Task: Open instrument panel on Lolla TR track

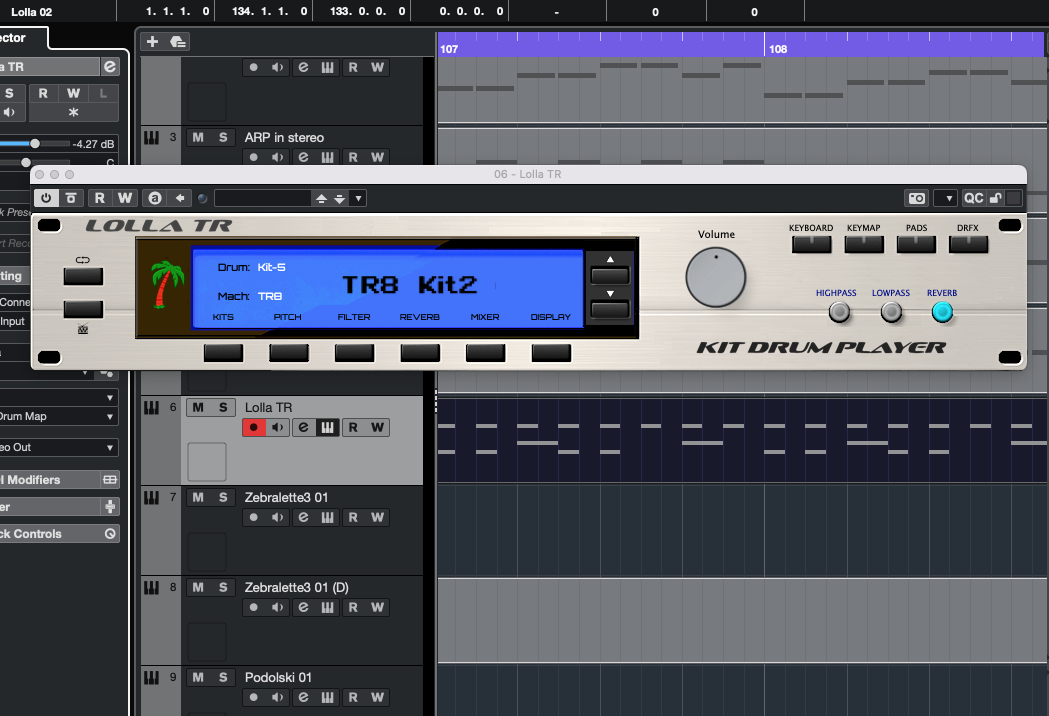Action: click(328, 428)
